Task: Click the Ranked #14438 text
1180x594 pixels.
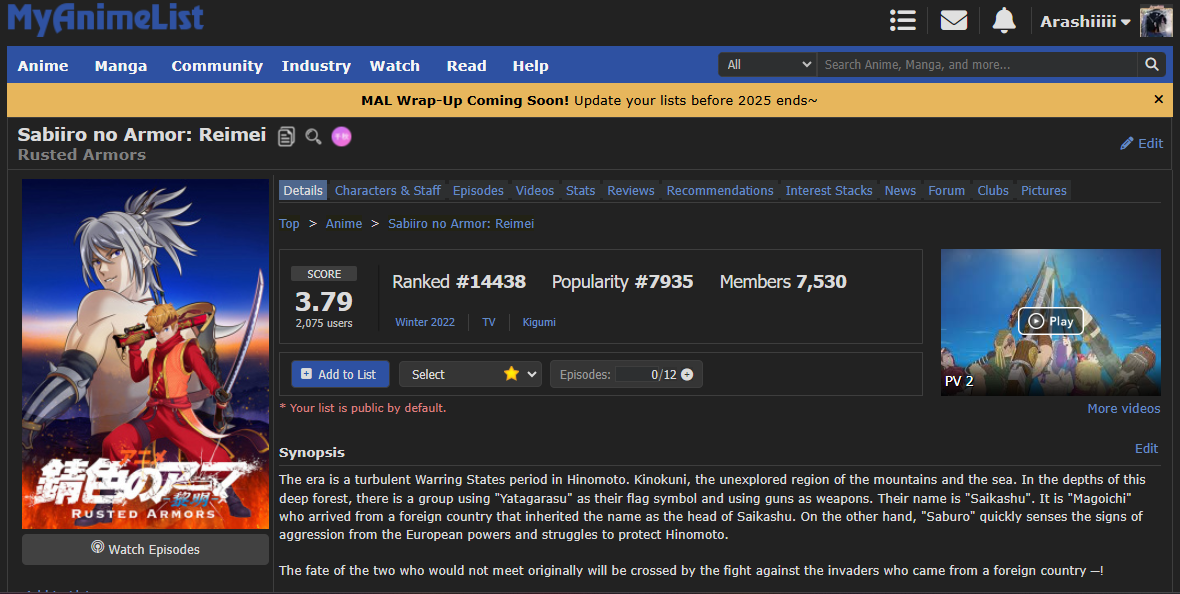Action: (459, 282)
